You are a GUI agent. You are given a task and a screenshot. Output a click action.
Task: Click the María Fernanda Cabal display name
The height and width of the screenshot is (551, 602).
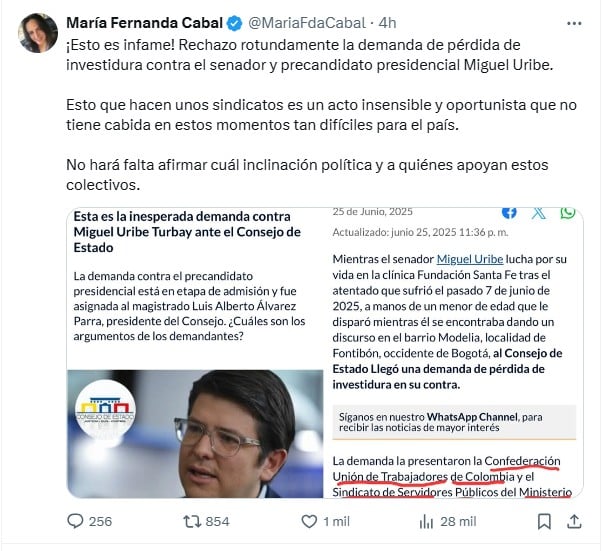coord(144,23)
